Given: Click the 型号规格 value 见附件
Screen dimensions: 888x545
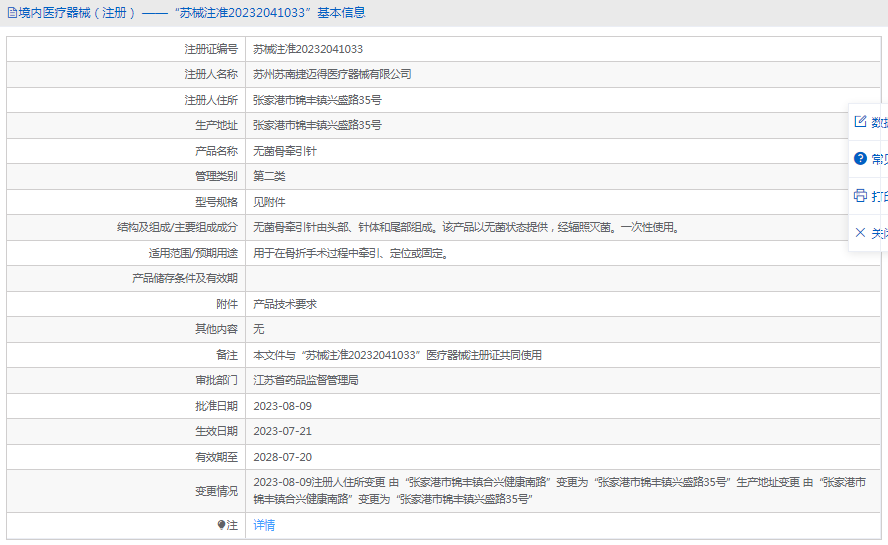Looking at the screenshot, I should click(269, 202).
